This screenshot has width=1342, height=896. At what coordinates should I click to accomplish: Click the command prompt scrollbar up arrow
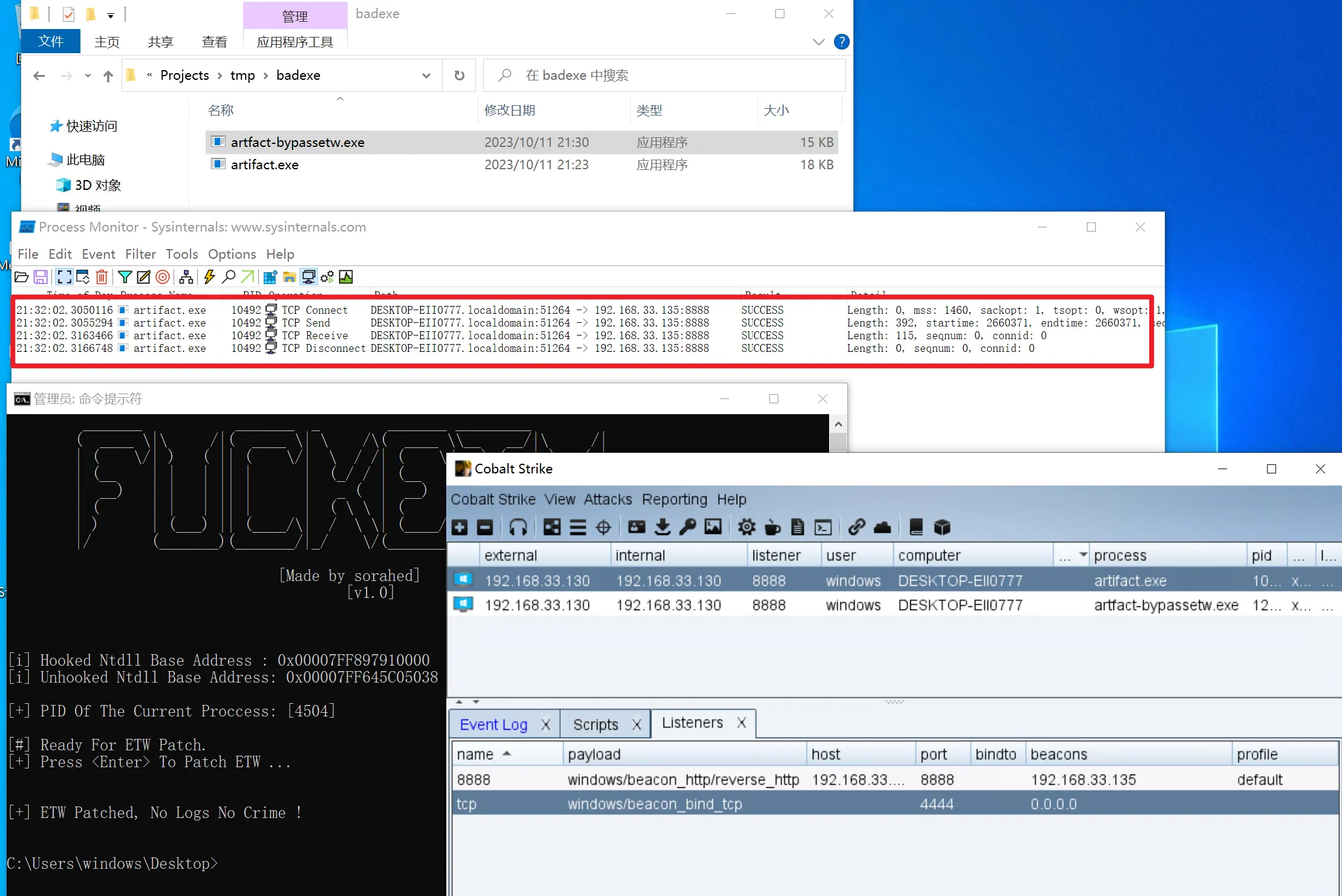pyautogui.click(x=838, y=424)
